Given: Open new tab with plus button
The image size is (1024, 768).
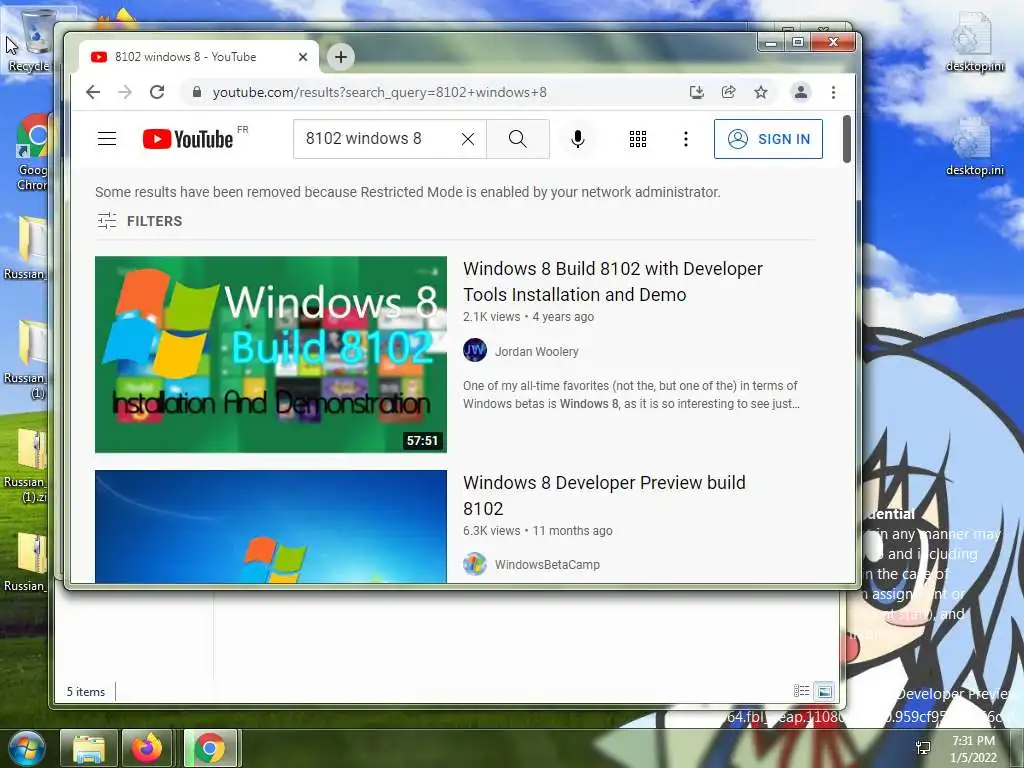Looking at the screenshot, I should (341, 57).
